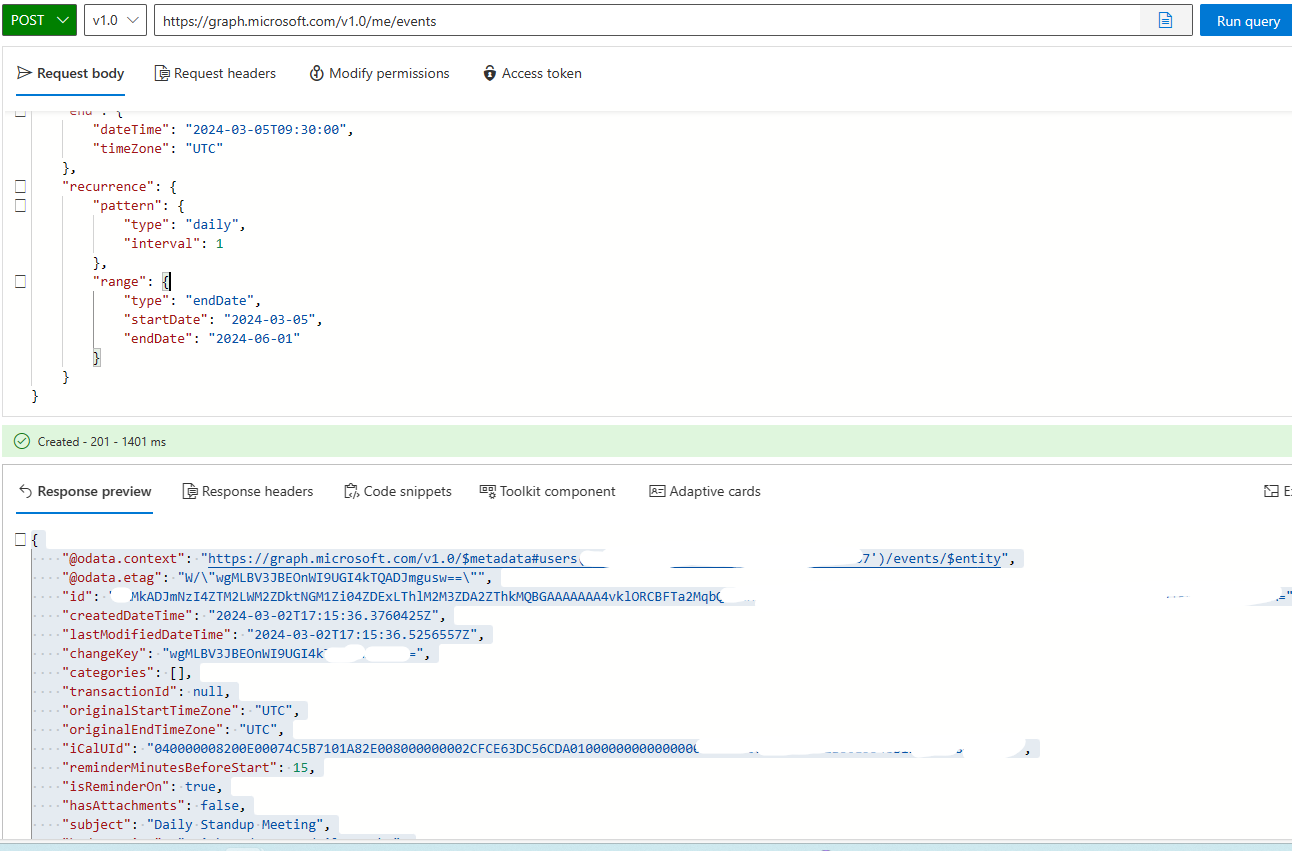Image resolution: width=1292 pixels, height=851 pixels.
Task: Click the Modify permissions icon
Action: click(317, 73)
